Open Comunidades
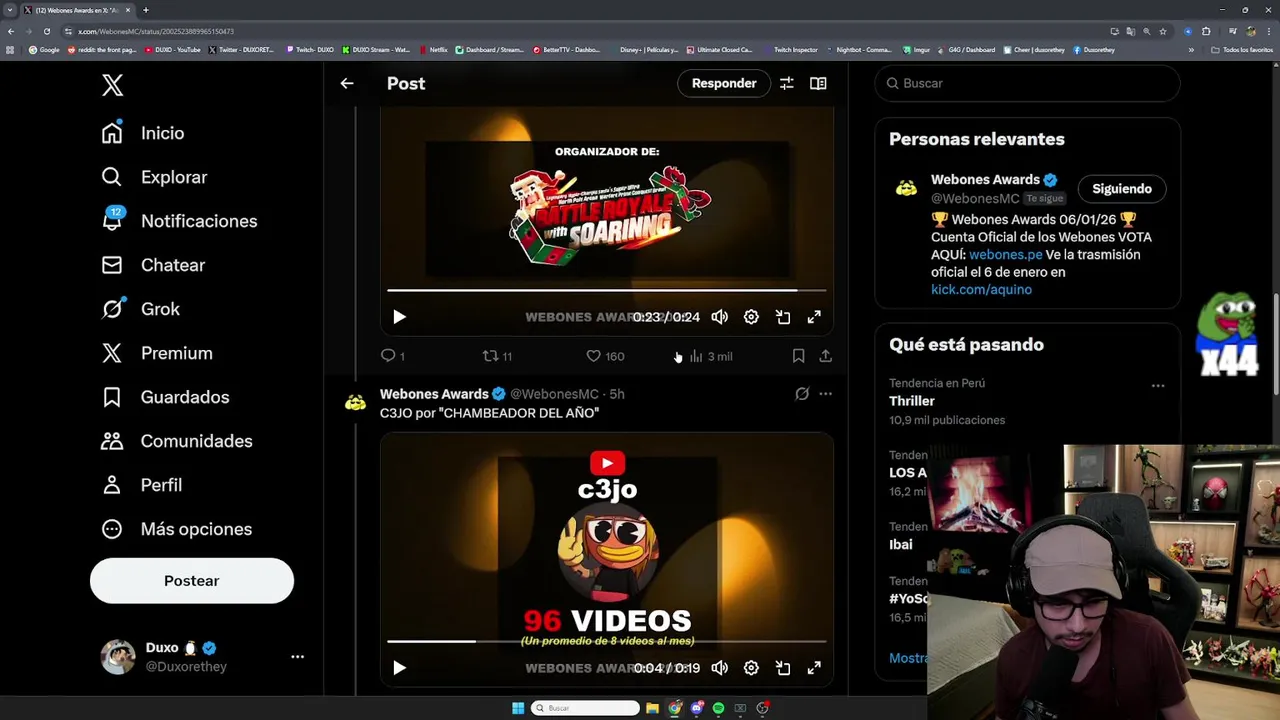Viewport: 1280px width, 720px height. [177, 441]
